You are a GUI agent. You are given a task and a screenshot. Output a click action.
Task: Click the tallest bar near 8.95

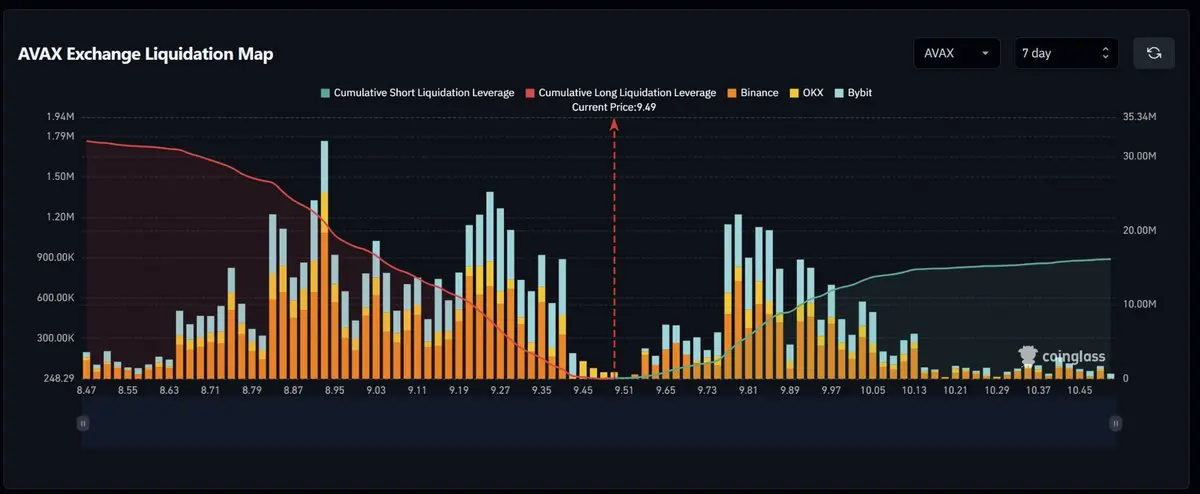pyautogui.click(x=324, y=259)
